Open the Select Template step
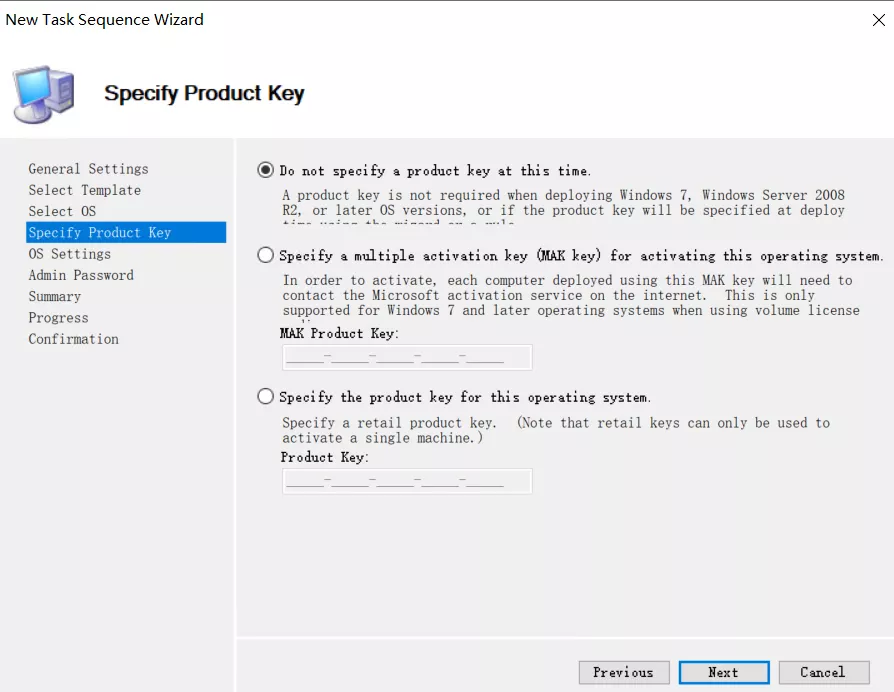This screenshot has width=894, height=692. tap(84, 190)
